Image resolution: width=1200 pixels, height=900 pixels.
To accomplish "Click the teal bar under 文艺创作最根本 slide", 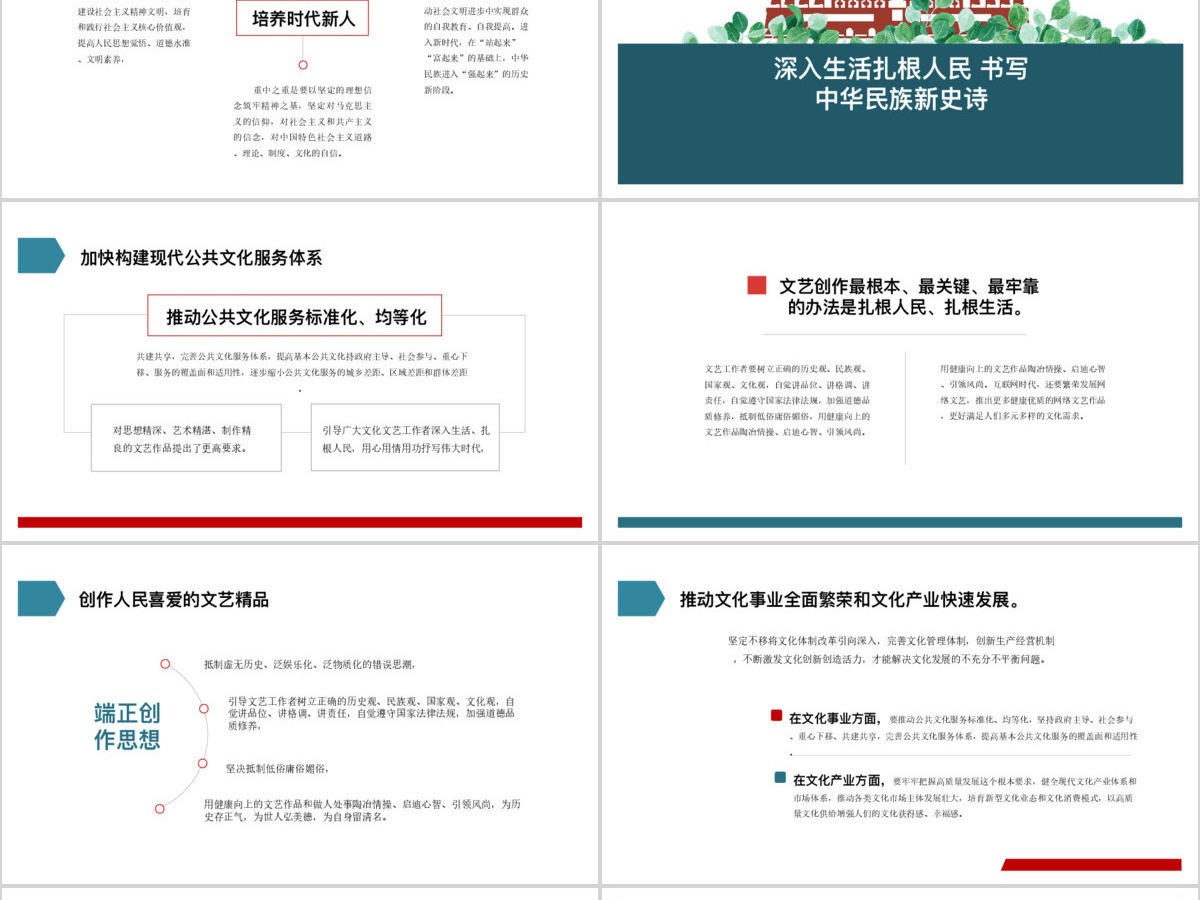I will (900, 522).
